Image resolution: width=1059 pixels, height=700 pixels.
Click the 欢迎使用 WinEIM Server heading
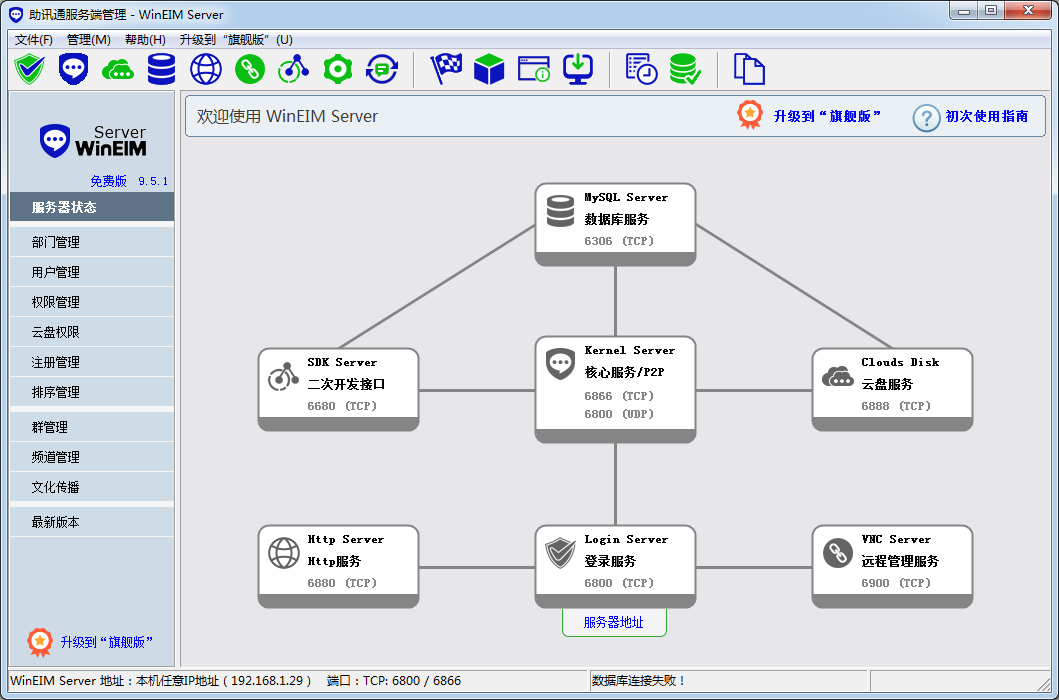[287, 116]
